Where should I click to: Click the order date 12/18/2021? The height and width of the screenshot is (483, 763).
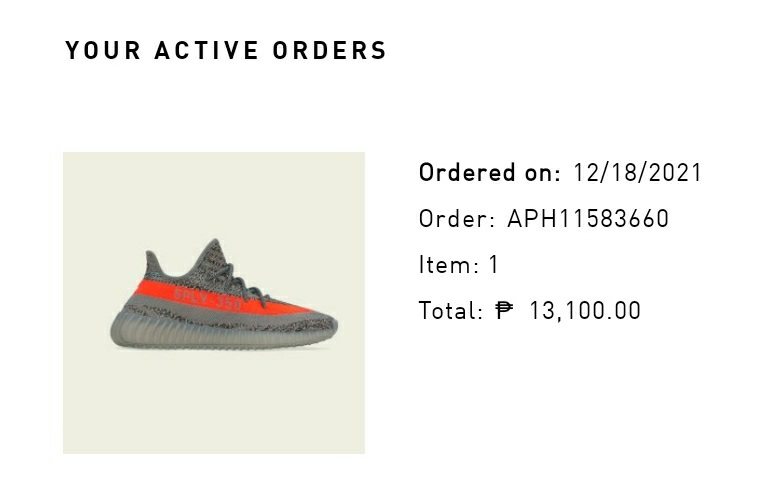[638, 172]
